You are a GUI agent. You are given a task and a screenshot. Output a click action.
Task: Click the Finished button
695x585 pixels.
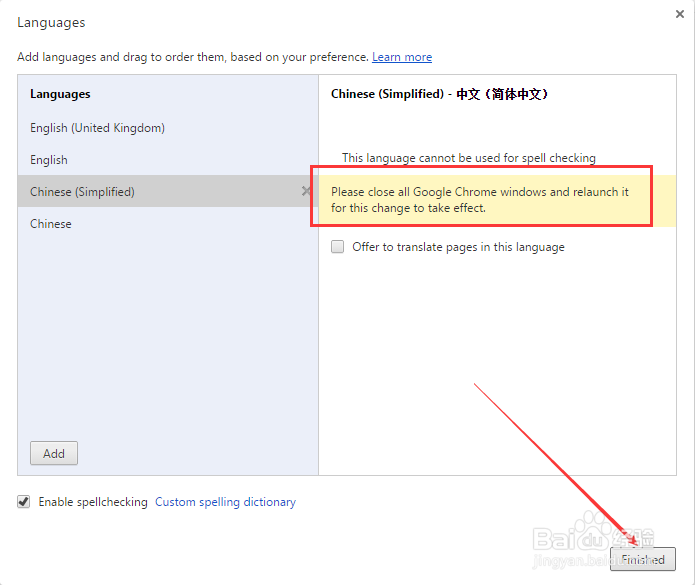pos(643,559)
